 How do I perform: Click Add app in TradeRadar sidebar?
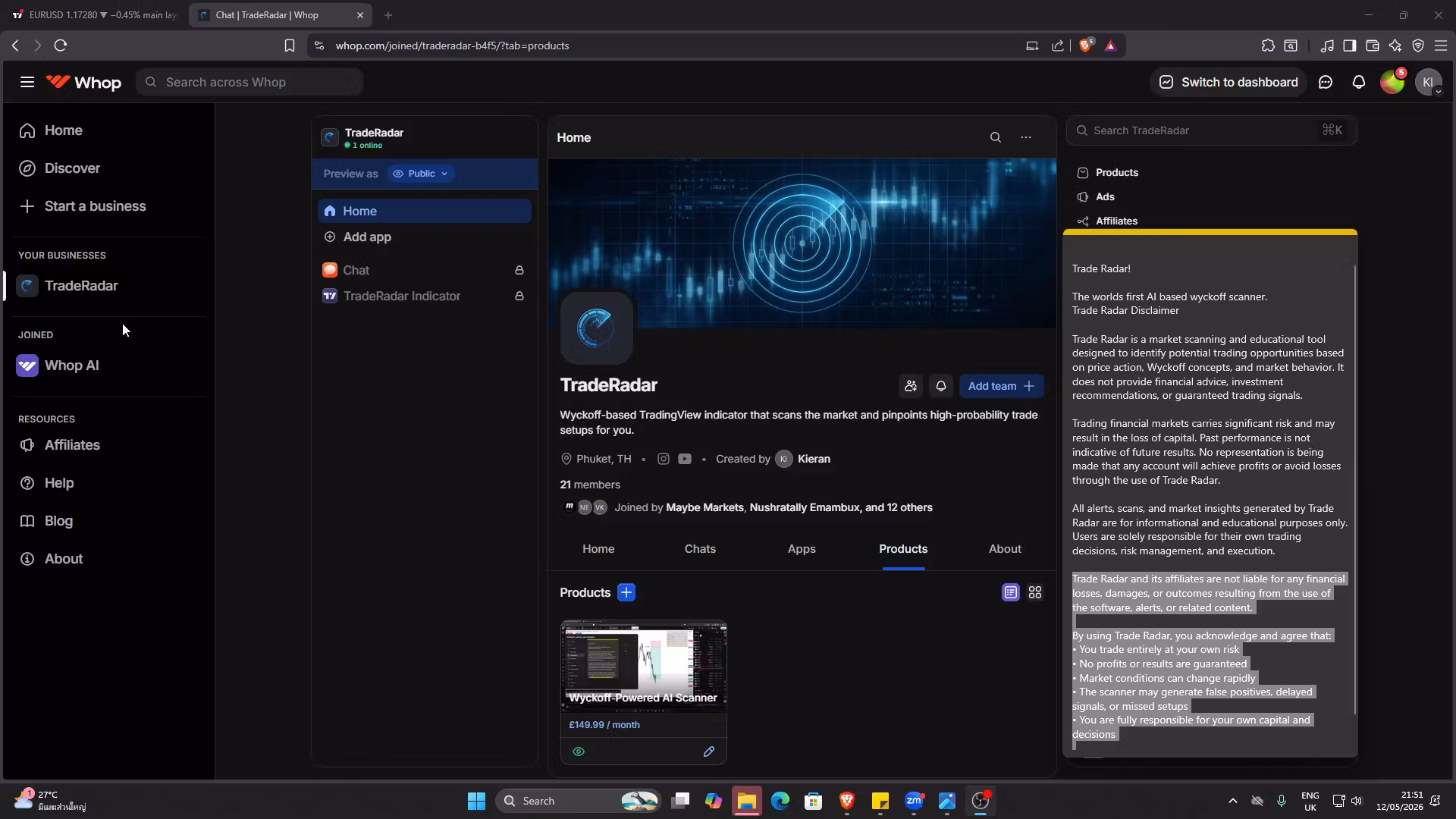[425, 237]
